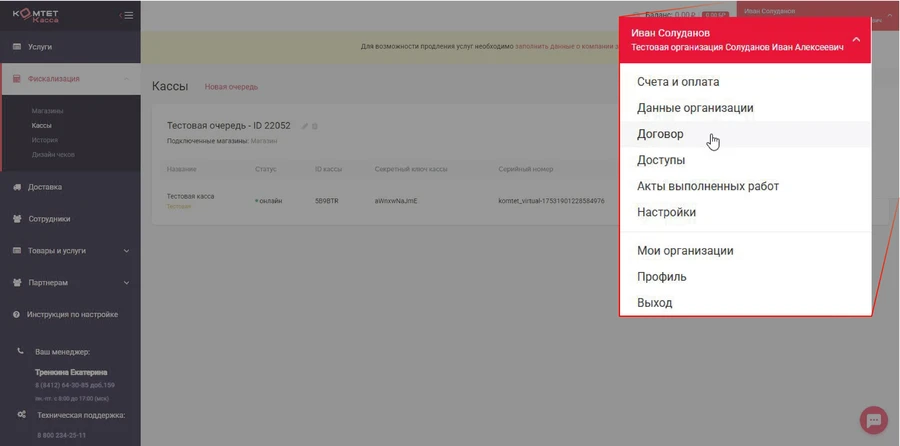Open the chat support bubble
The height and width of the screenshot is (446, 900).
873,419
